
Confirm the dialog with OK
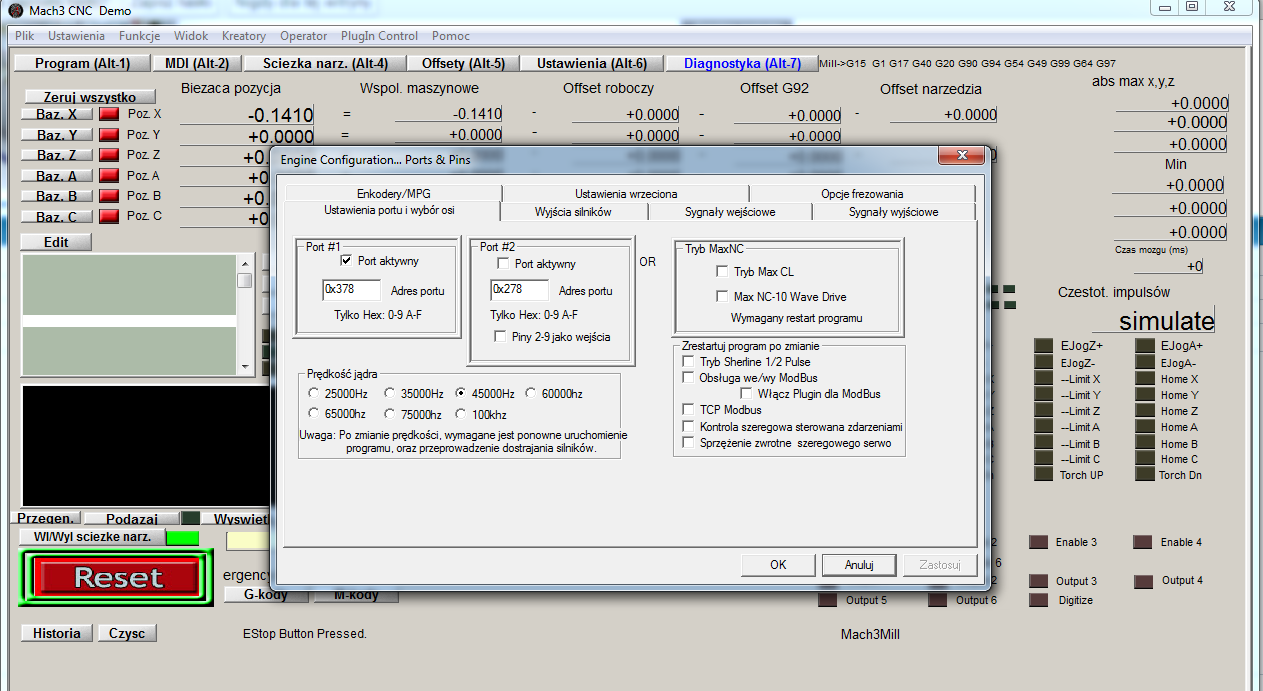point(778,565)
